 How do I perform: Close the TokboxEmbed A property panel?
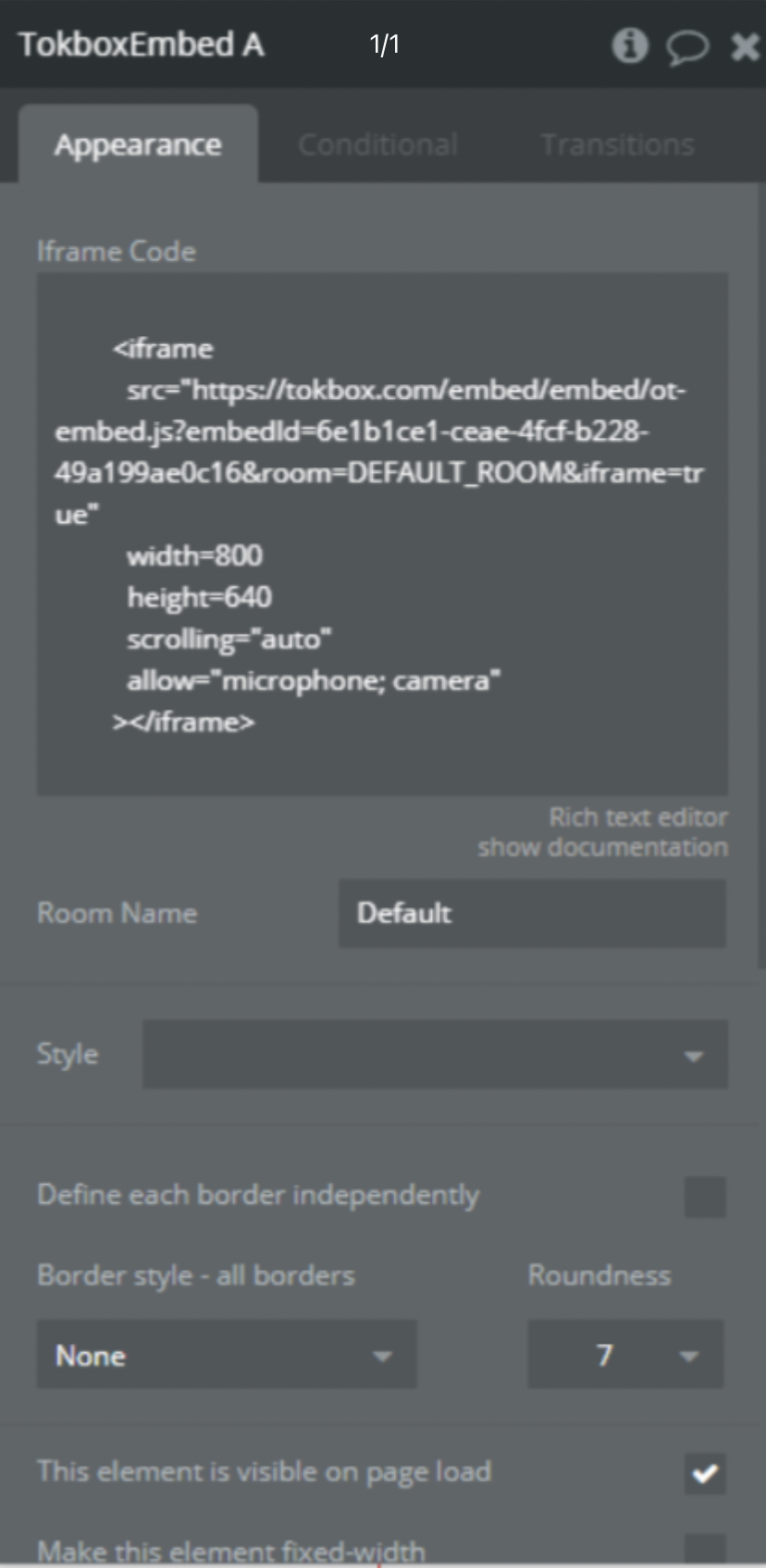pyautogui.click(x=745, y=46)
